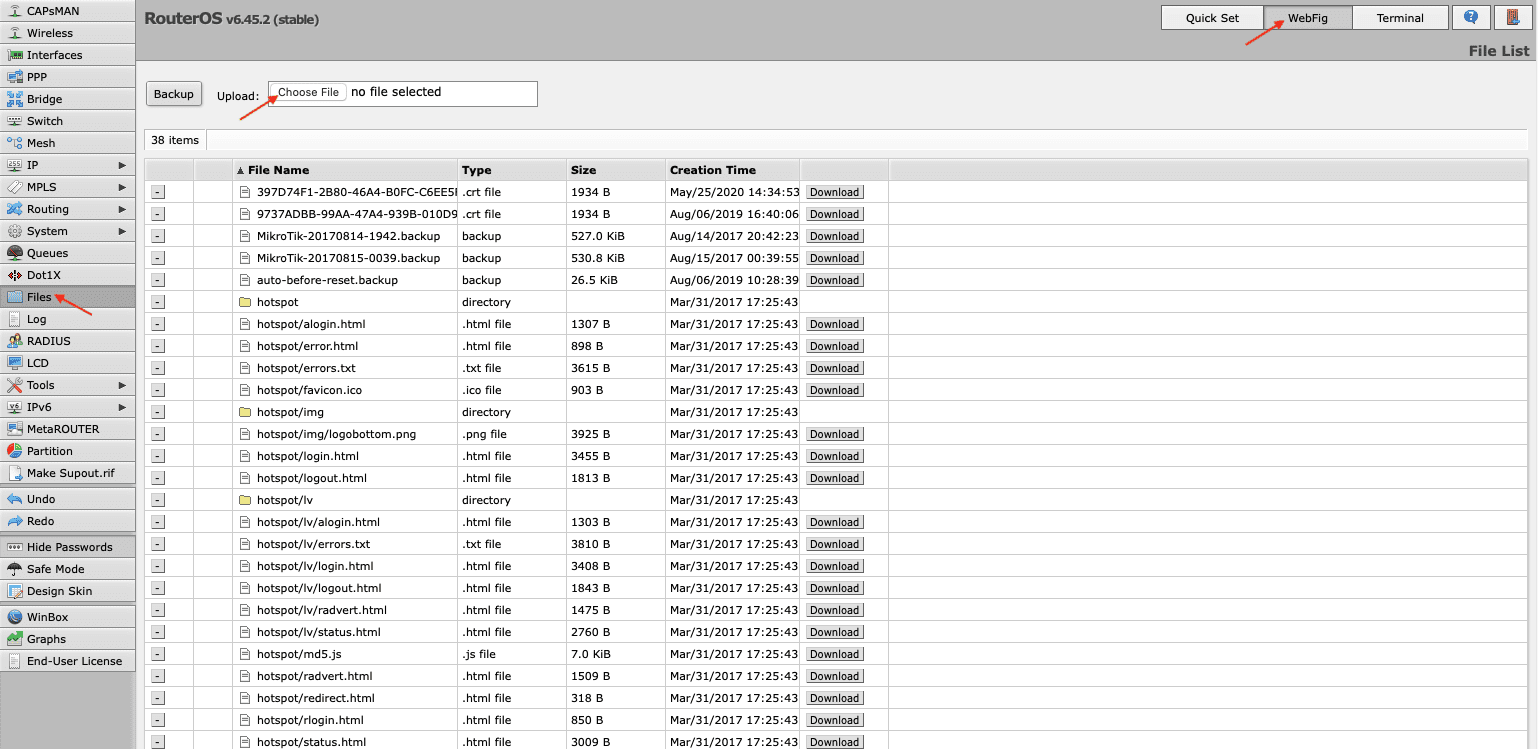
Task: Download the MikroTik-20170814-1942.backup file
Action: [x=834, y=236]
